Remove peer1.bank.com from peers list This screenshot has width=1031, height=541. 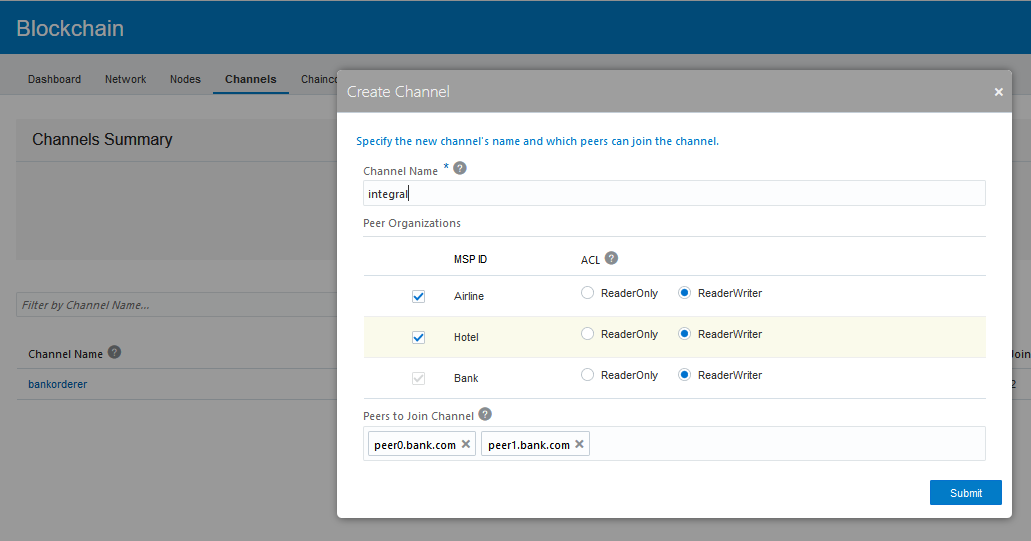click(x=580, y=445)
